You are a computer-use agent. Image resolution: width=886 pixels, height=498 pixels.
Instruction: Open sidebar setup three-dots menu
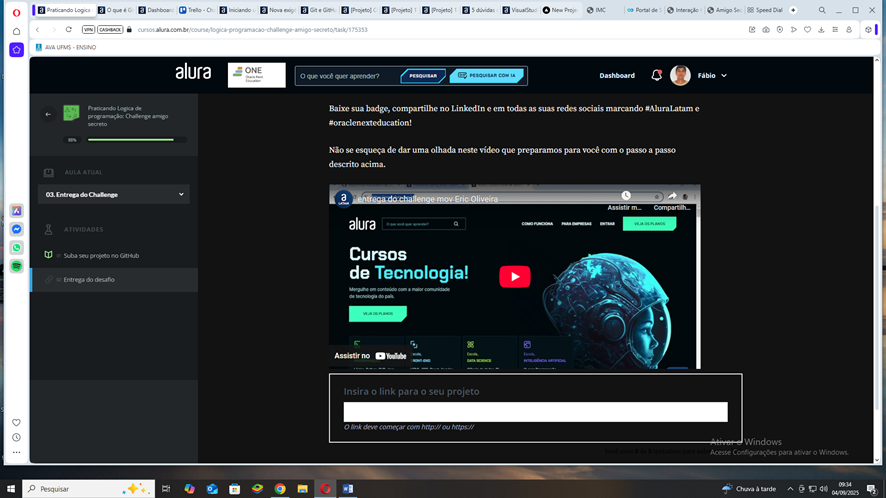point(16,452)
